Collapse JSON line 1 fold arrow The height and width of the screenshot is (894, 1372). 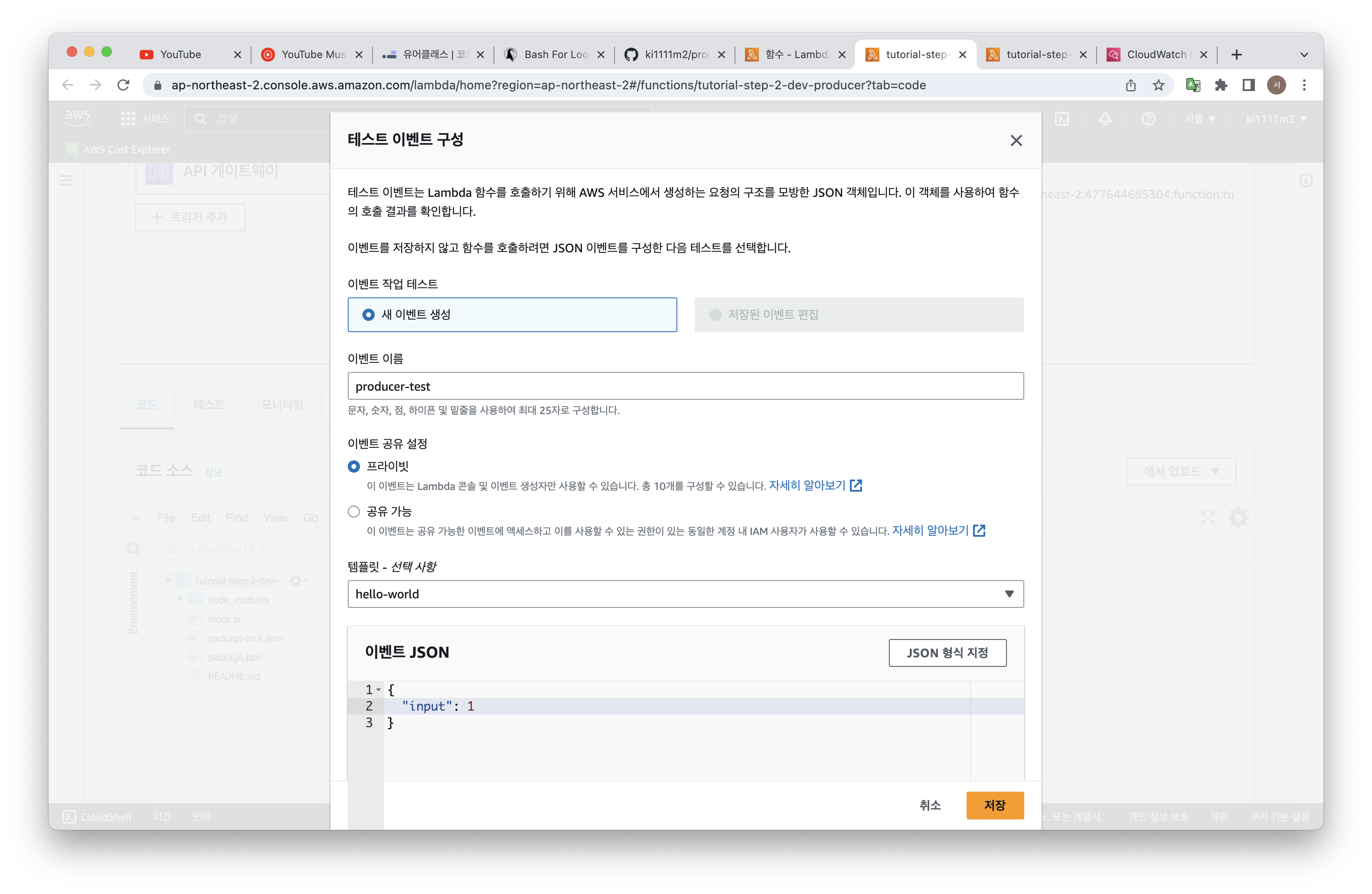point(379,690)
